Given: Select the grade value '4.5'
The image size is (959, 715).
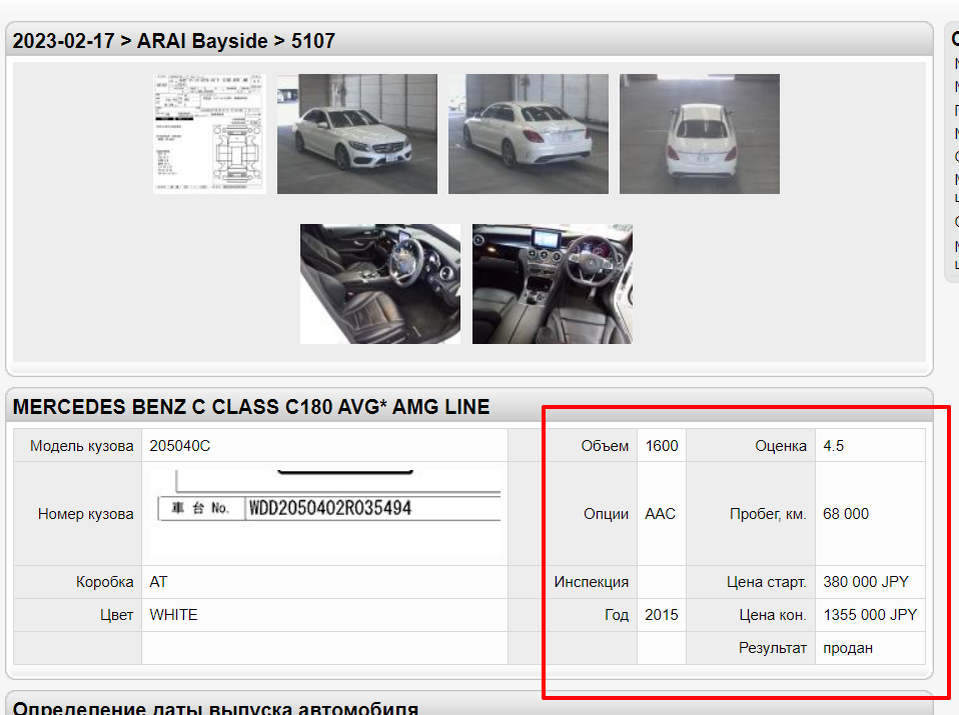Looking at the screenshot, I should click(x=834, y=446).
